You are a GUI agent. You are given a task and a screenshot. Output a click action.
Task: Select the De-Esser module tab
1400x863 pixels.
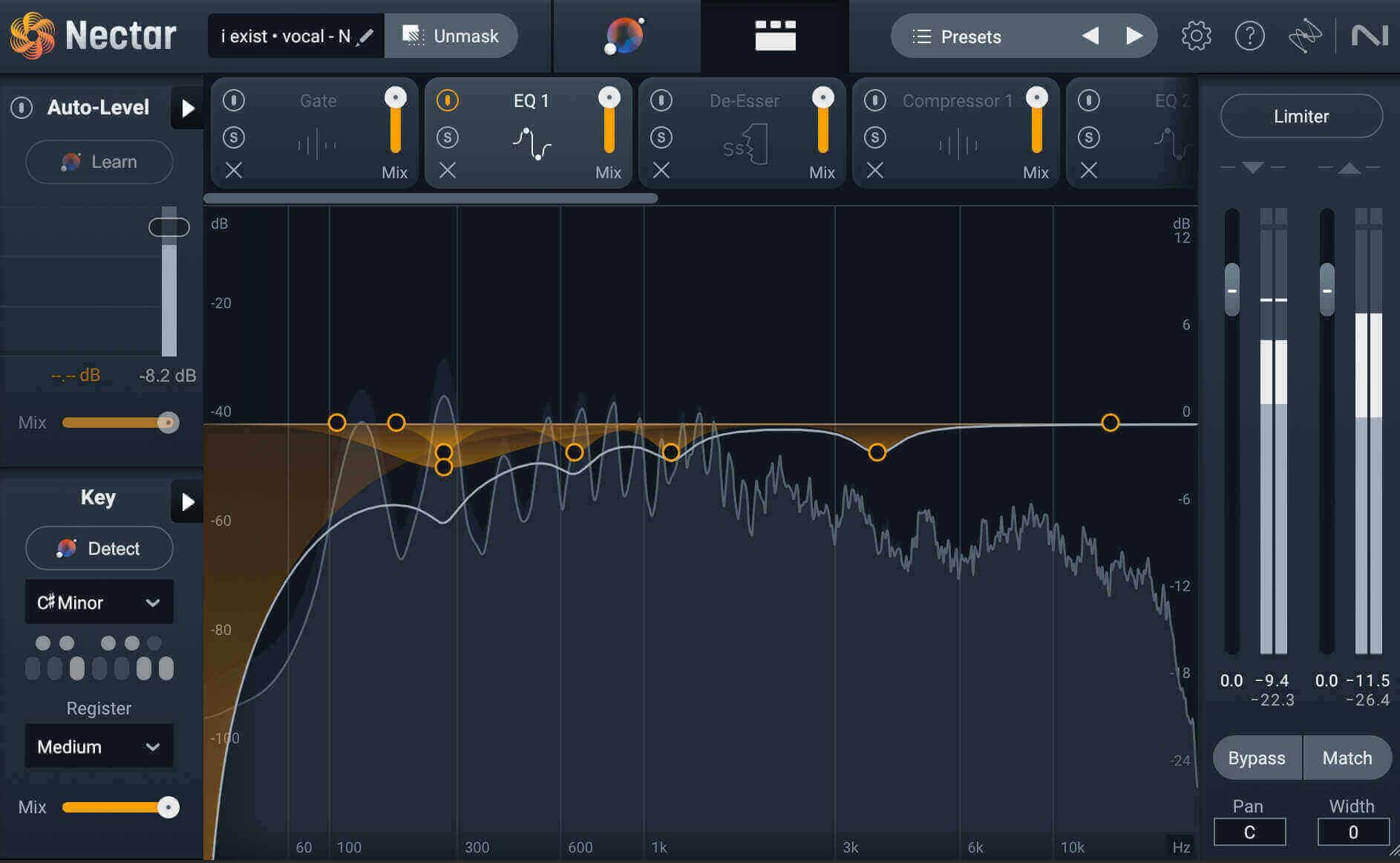click(x=742, y=132)
